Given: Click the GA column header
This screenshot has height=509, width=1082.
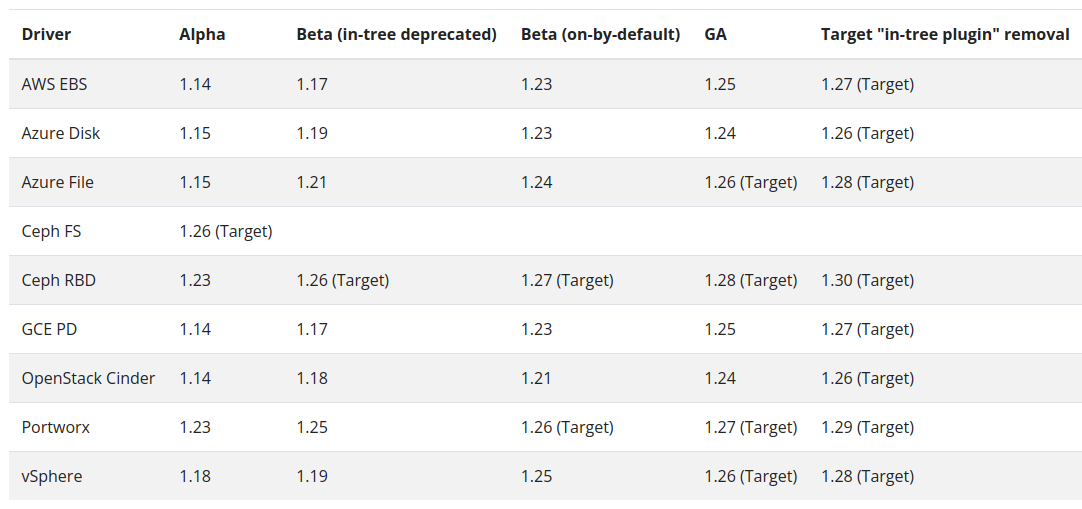Looking at the screenshot, I should [715, 34].
